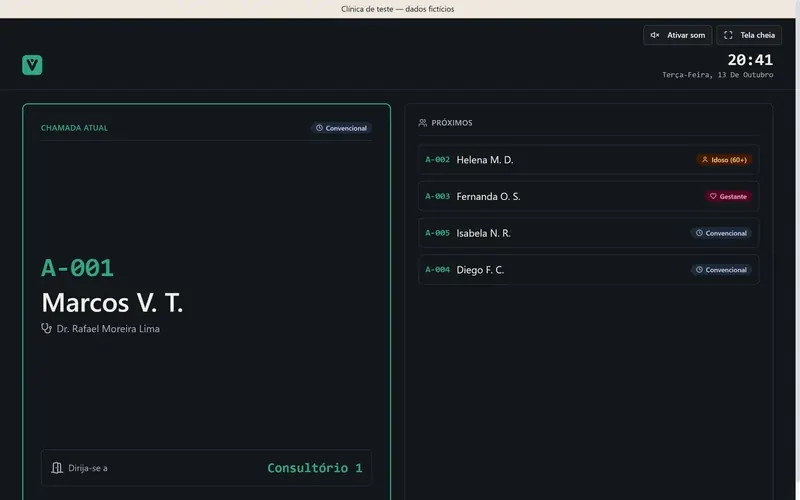Click the Gestante badge for Fernanda
Image resolution: width=800 pixels, height=500 pixels.
(x=728, y=196)
